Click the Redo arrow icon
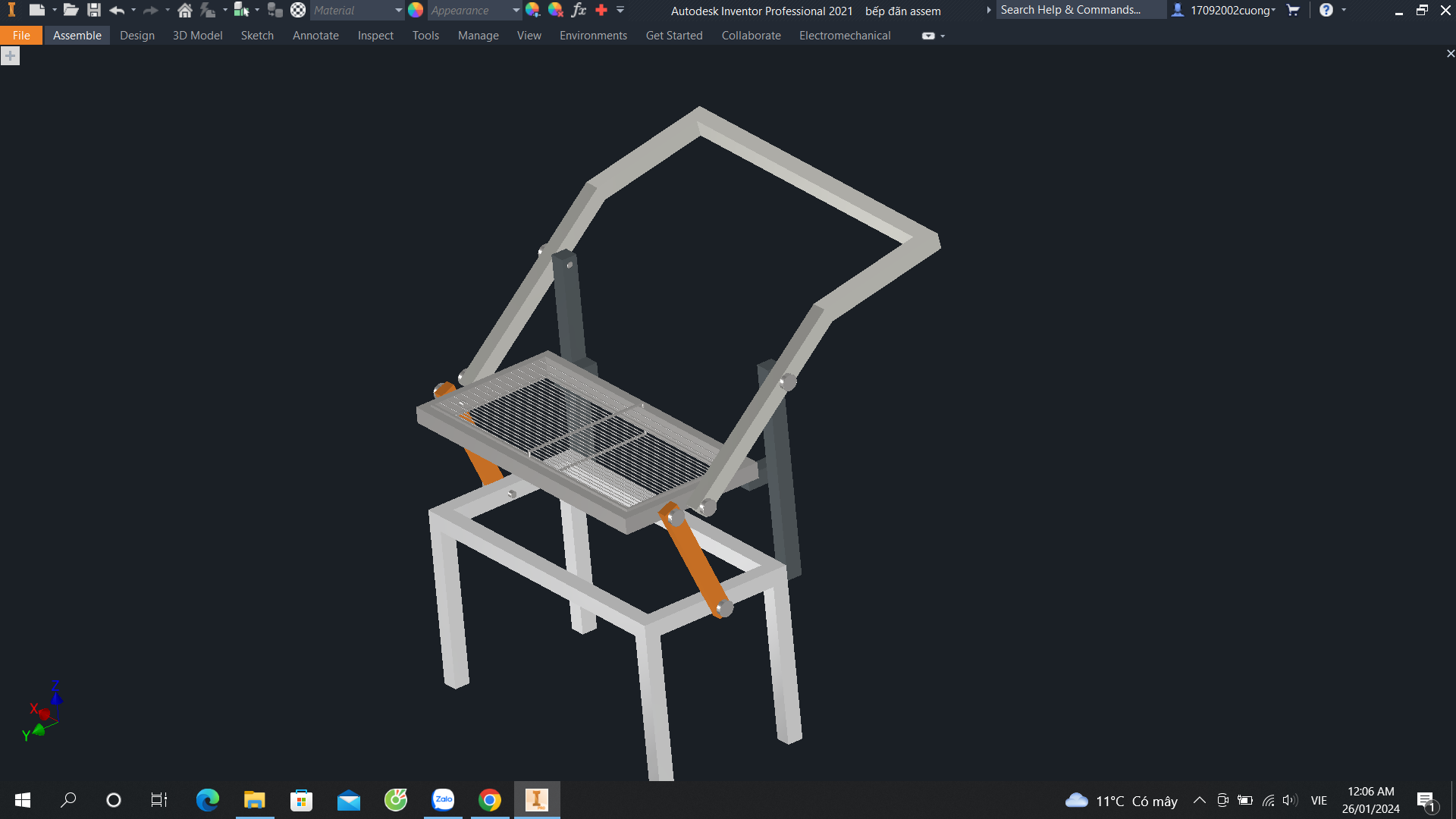Image resolution: width=1456 pixels, height=819 pixels. pos(150,10)
